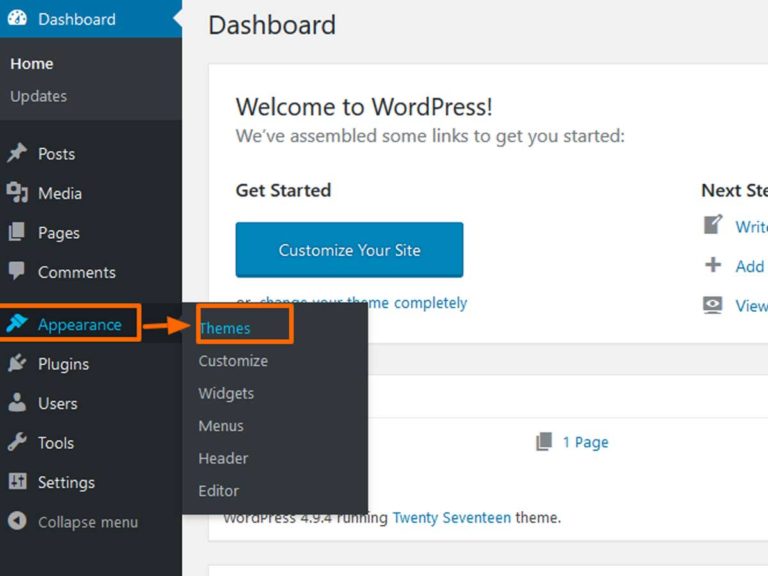Click the Customize Your Site button
The image size is (768, 576).
click(349, 250)
